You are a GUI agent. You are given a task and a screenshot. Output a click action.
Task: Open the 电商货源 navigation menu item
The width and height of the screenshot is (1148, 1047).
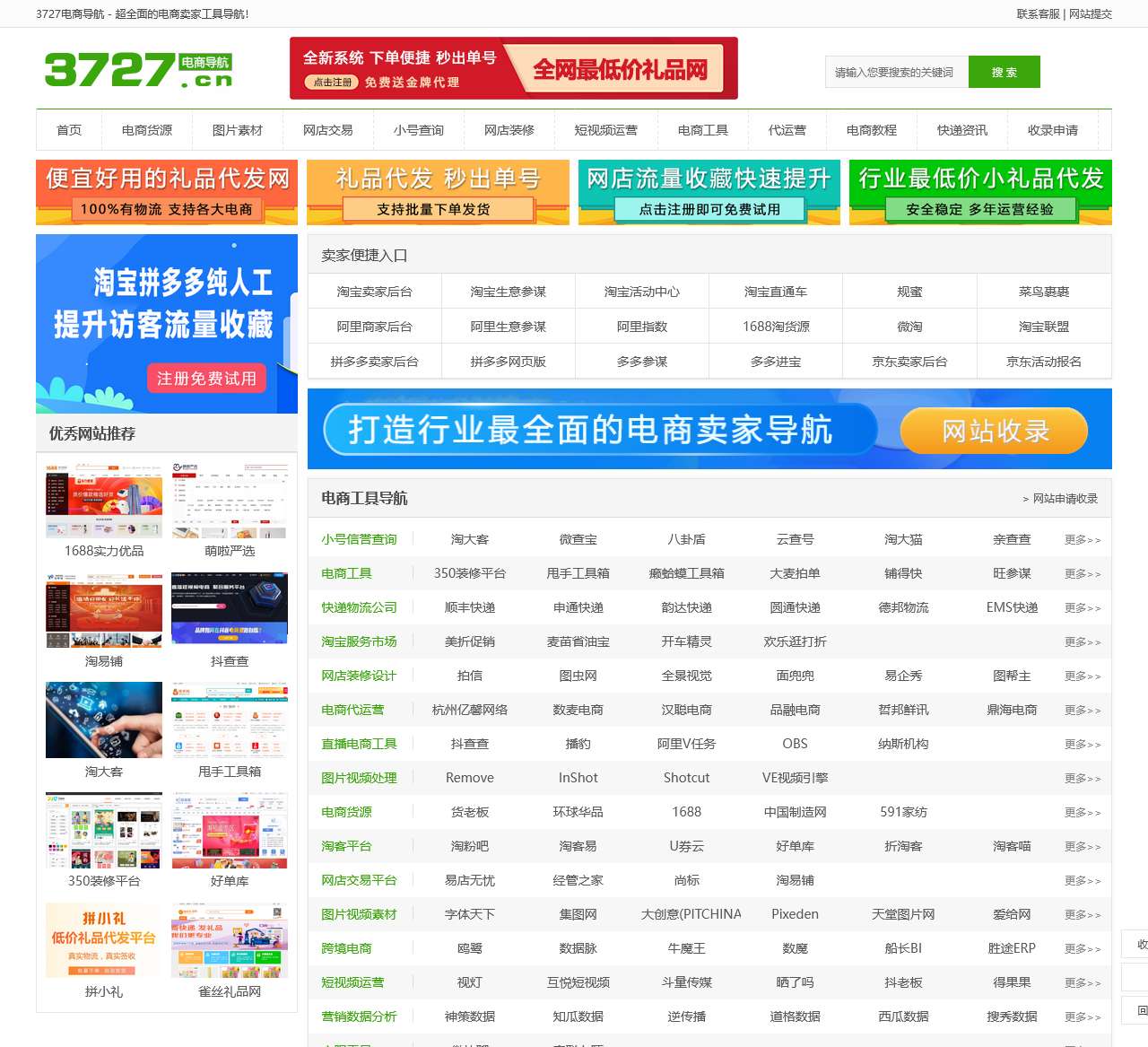pos(147,130)
